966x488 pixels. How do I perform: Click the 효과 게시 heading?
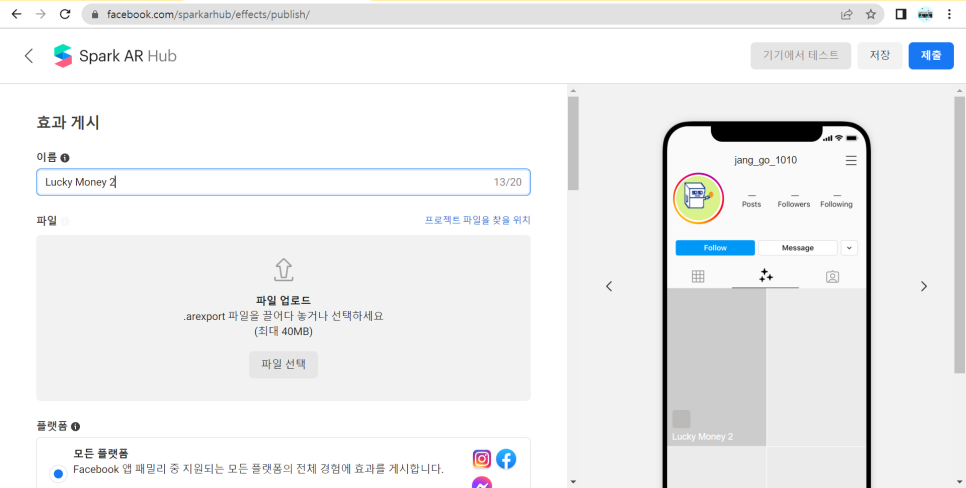[68, 123]
